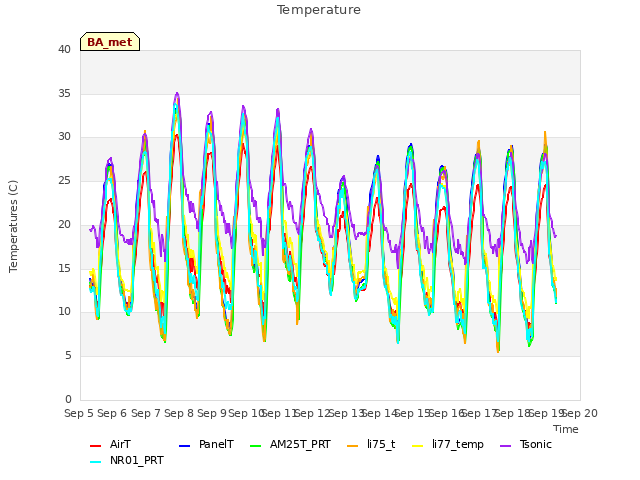Click the green AM25T_PRT legend color marker

[255, 446]
